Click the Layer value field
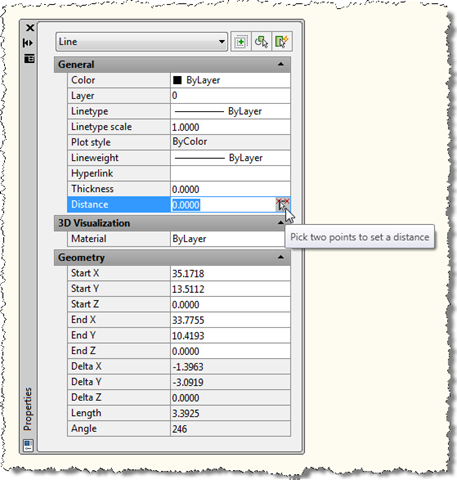 (230, 96)
